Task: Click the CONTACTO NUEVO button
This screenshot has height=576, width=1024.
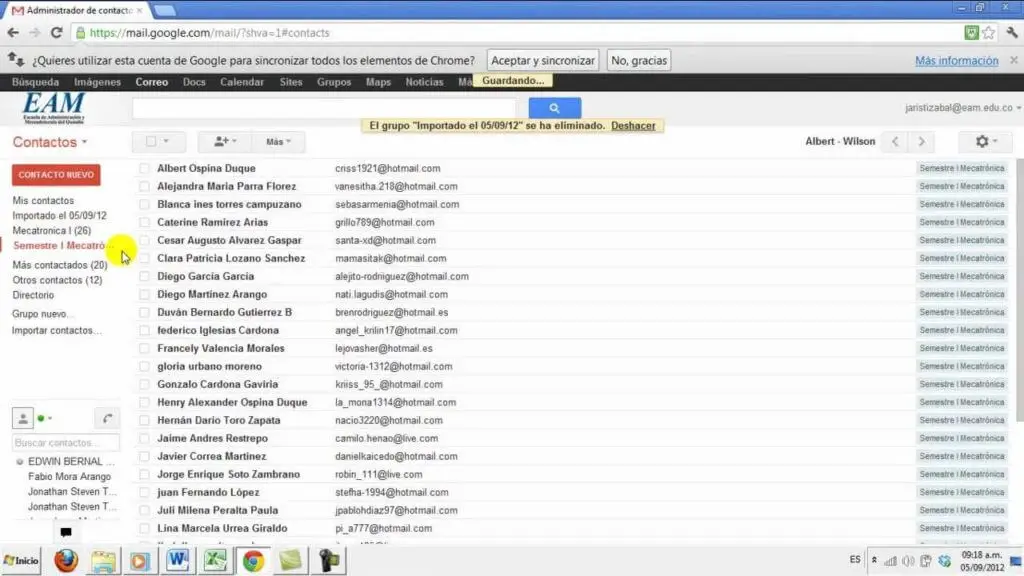Action: [56, 175]
